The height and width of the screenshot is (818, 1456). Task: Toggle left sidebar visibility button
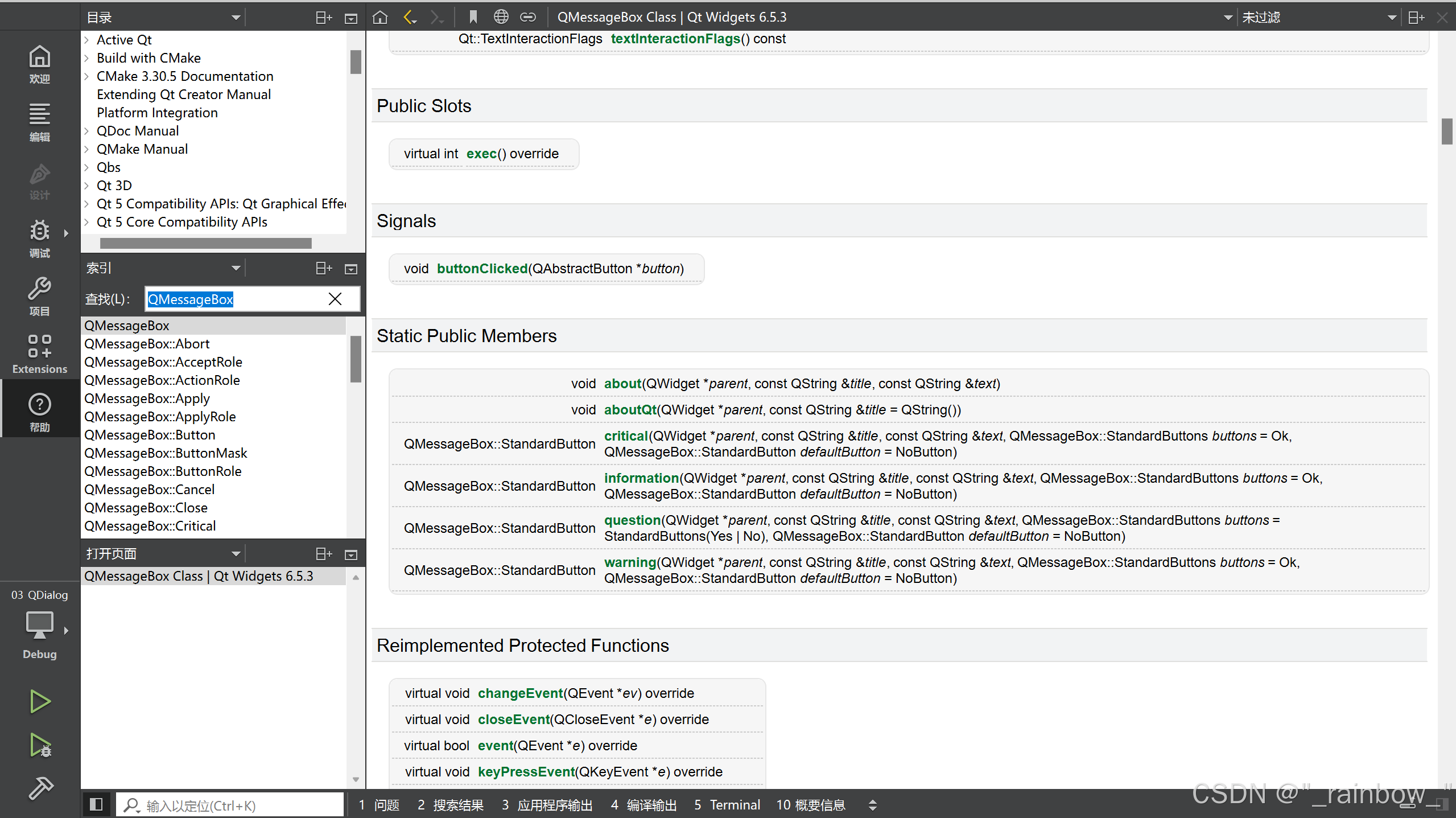point(96,804)
